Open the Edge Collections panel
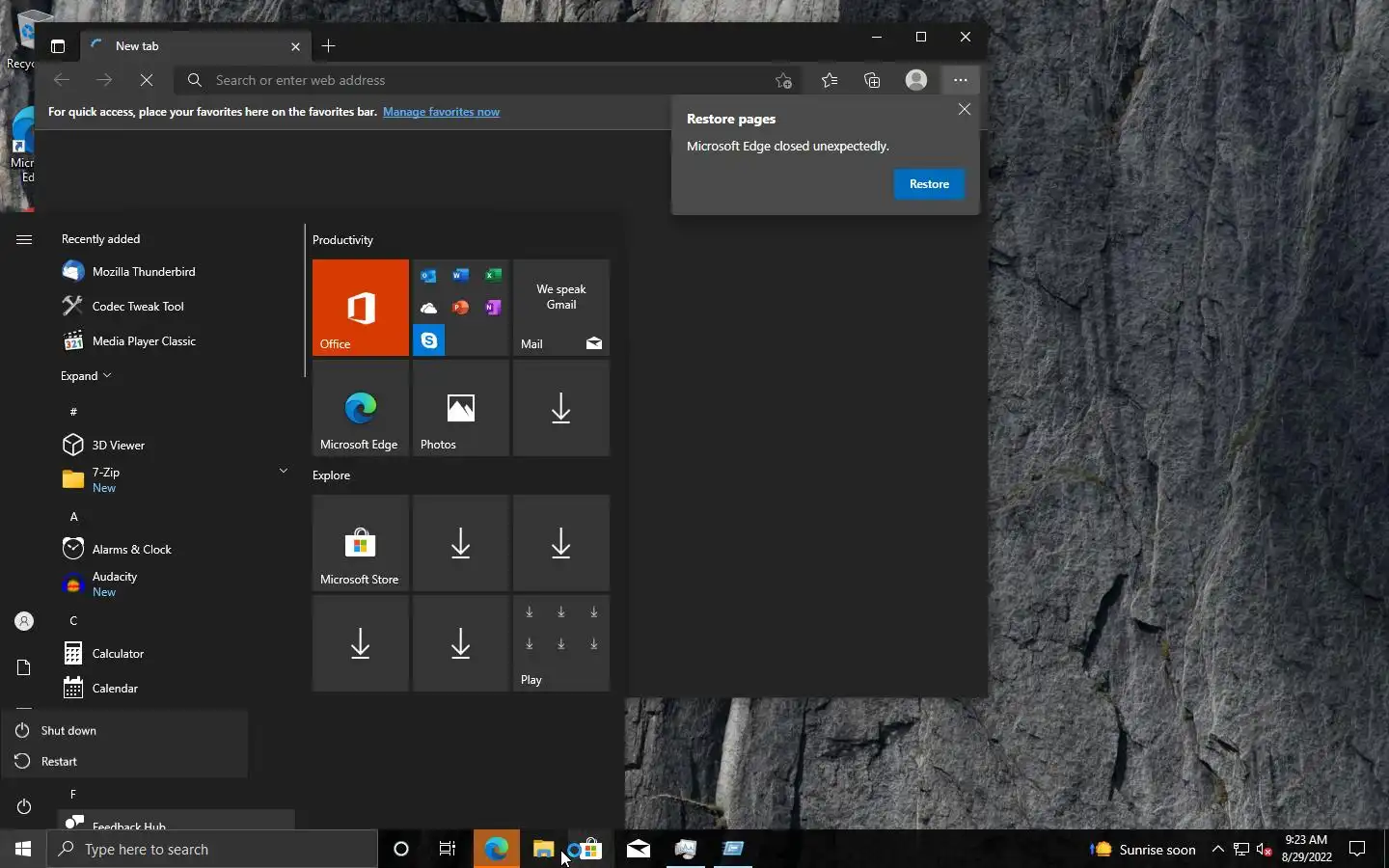The height and width of the screenshot is (868, 1389). point(872,81)
